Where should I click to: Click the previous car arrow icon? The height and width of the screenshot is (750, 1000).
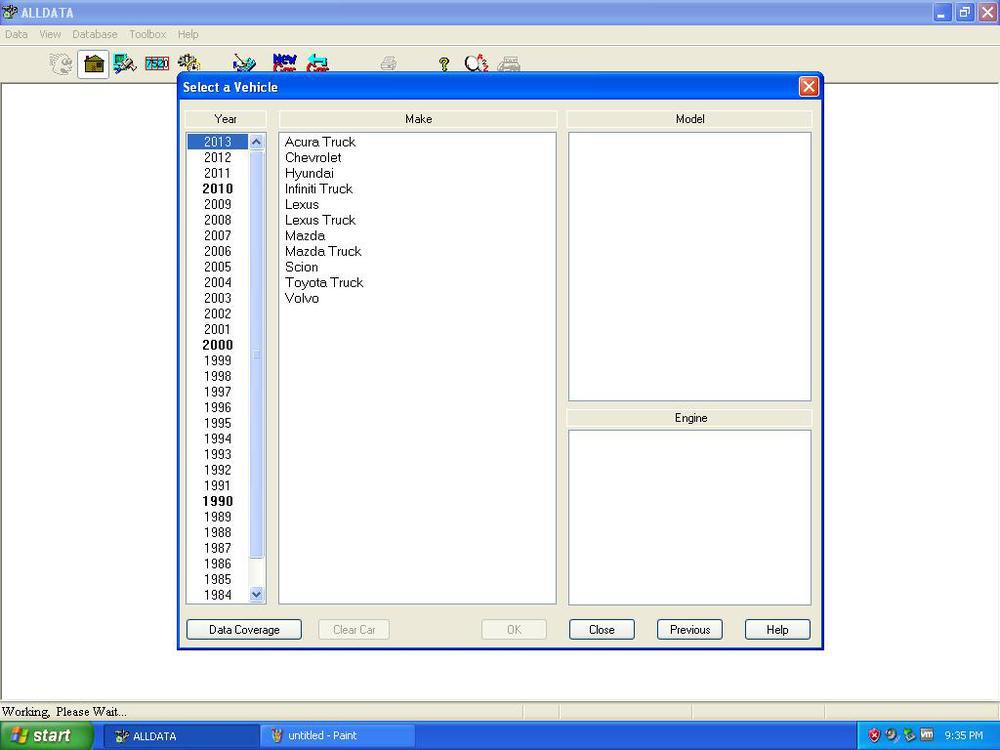pos(317,63)
